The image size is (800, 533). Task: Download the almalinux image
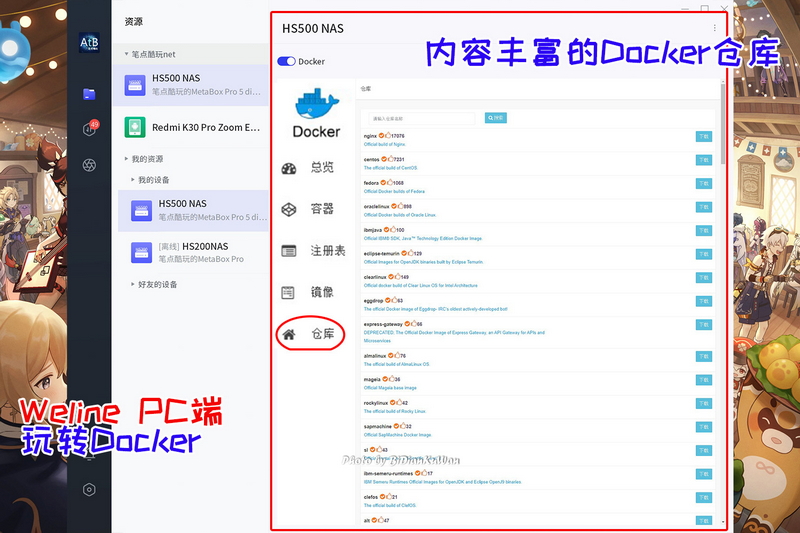pos(704,357)
